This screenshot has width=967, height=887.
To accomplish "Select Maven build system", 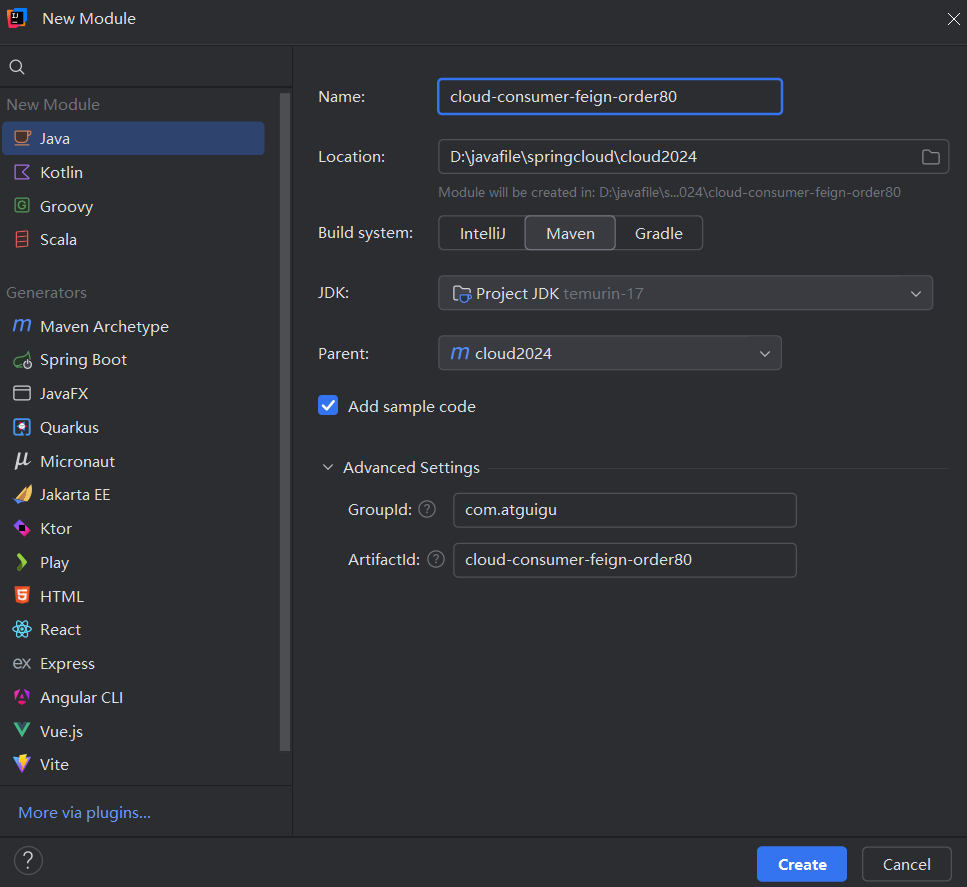I will (570, 233).
